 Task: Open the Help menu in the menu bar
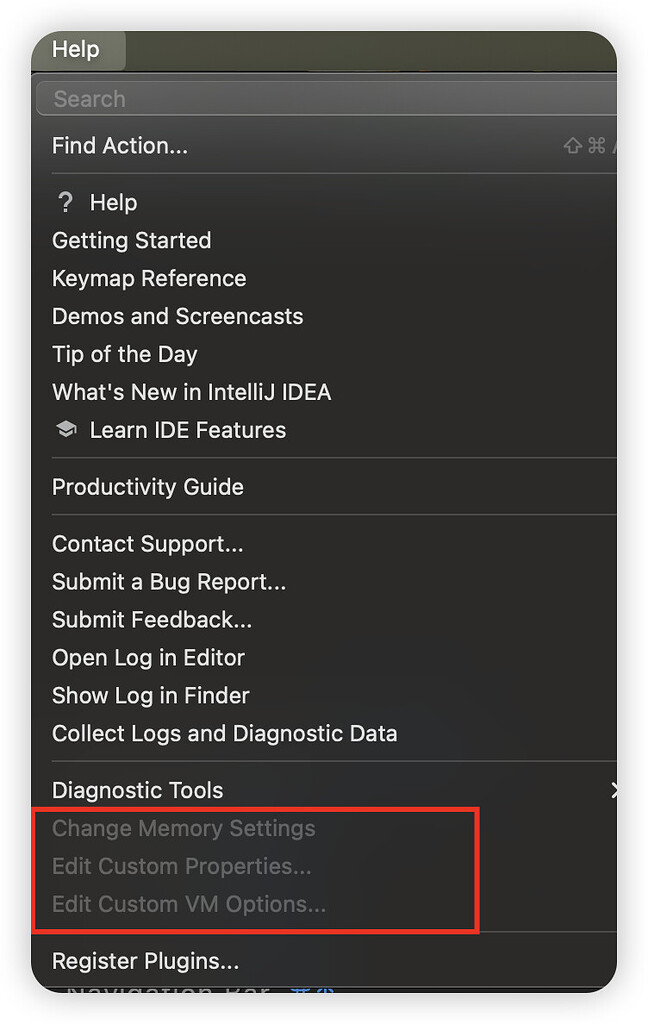(77, 48)
